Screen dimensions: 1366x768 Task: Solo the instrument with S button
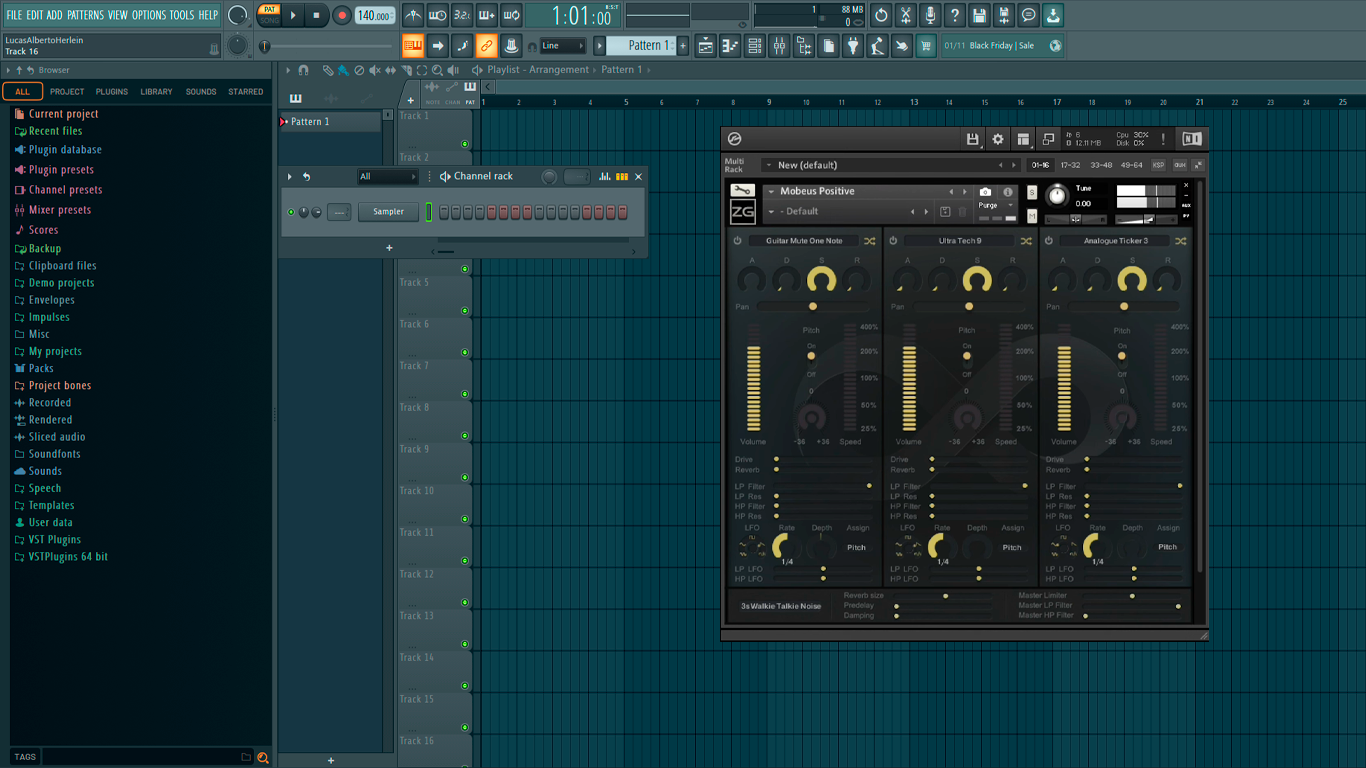click(x=1032, y=193)
